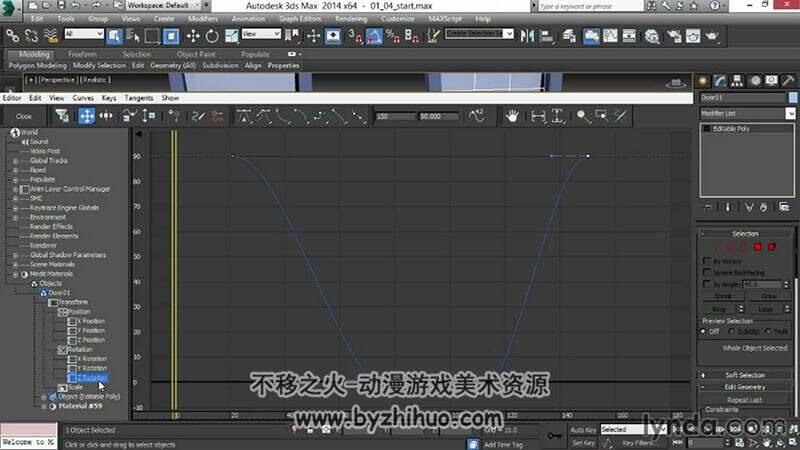Open the Graph Editors menu
This screenshot has width=800, height=450.
coord(300,19)
